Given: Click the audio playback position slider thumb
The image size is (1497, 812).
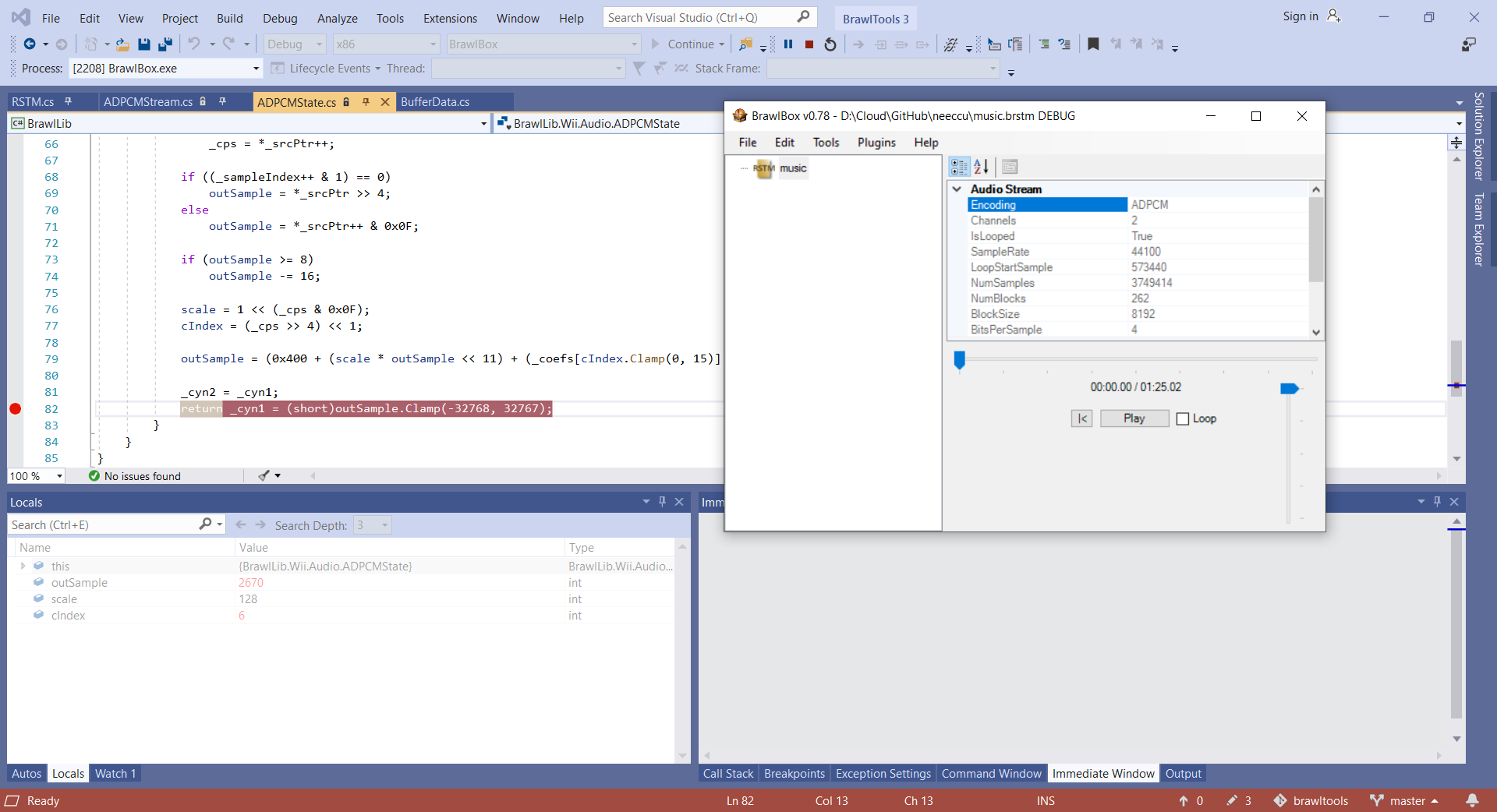Looking at the screenshot, I should point(960,359).
